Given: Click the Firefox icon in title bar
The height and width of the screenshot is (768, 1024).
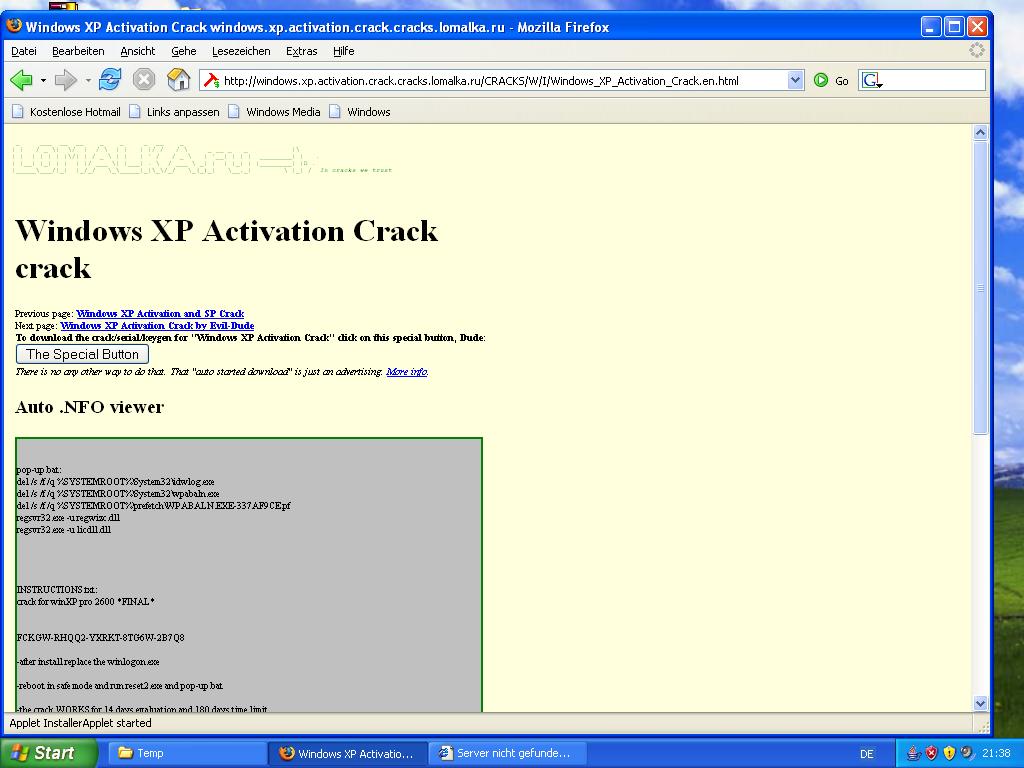Looking at the screenshot, I should [13, 26].
